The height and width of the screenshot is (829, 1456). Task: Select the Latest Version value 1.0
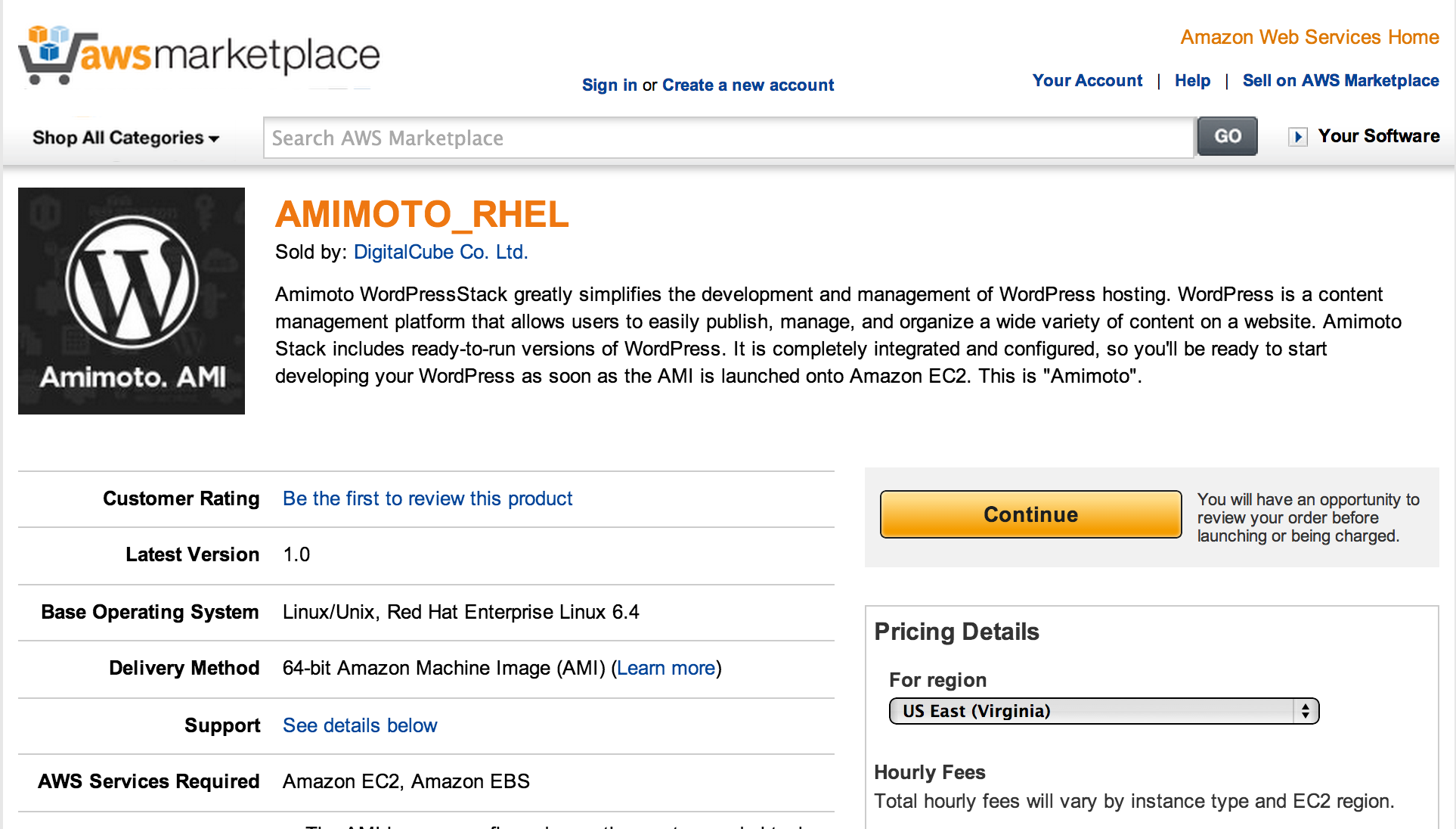[296, 554]
